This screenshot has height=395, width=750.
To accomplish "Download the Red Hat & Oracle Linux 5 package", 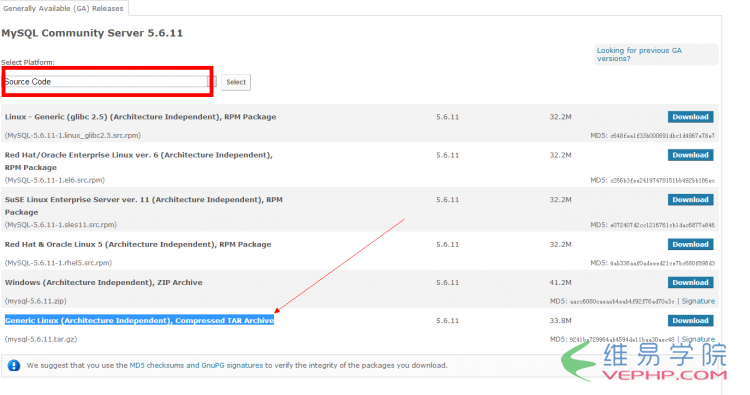I will 690,244.
